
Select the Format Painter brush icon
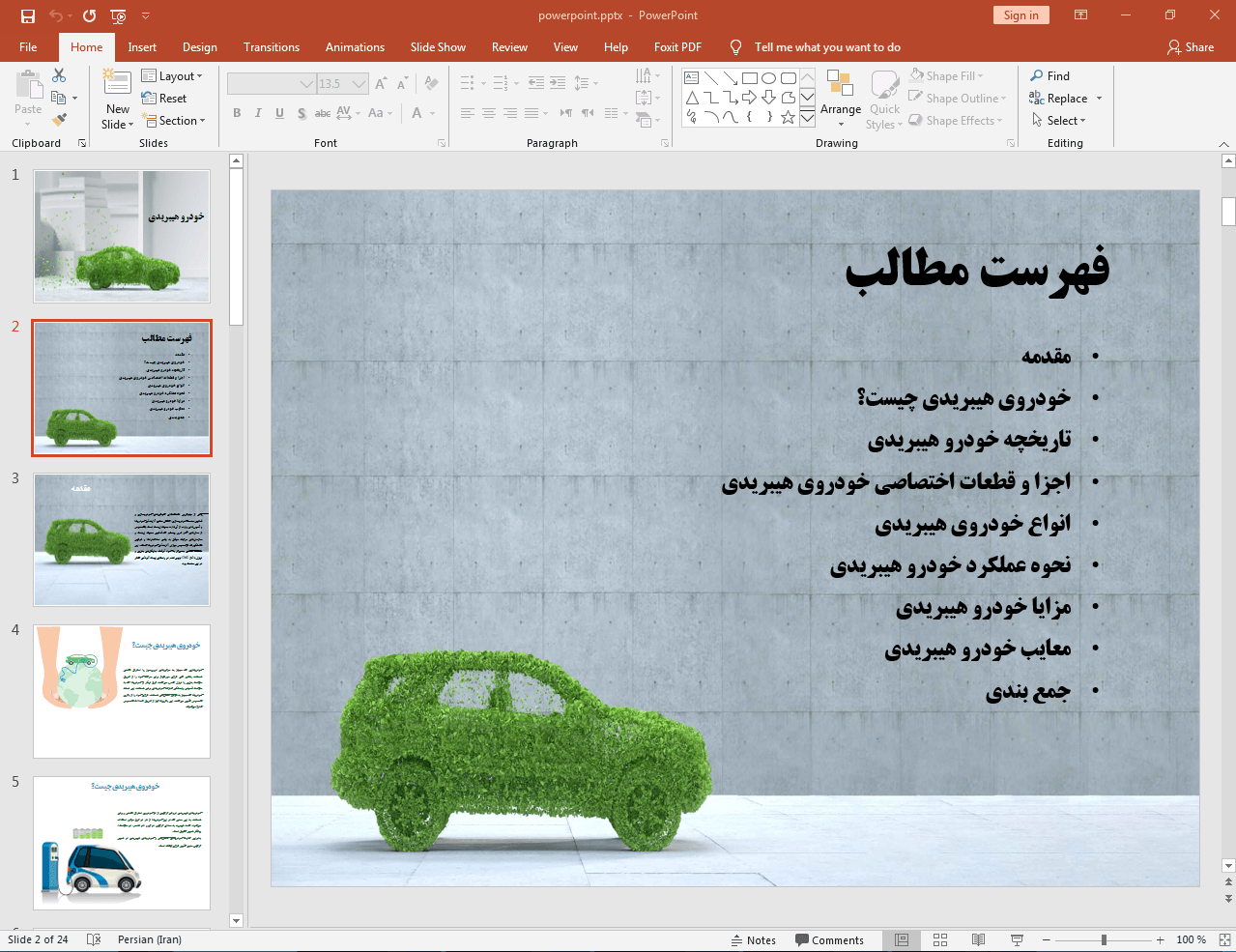pyautogui.click(x=59, y=120)
